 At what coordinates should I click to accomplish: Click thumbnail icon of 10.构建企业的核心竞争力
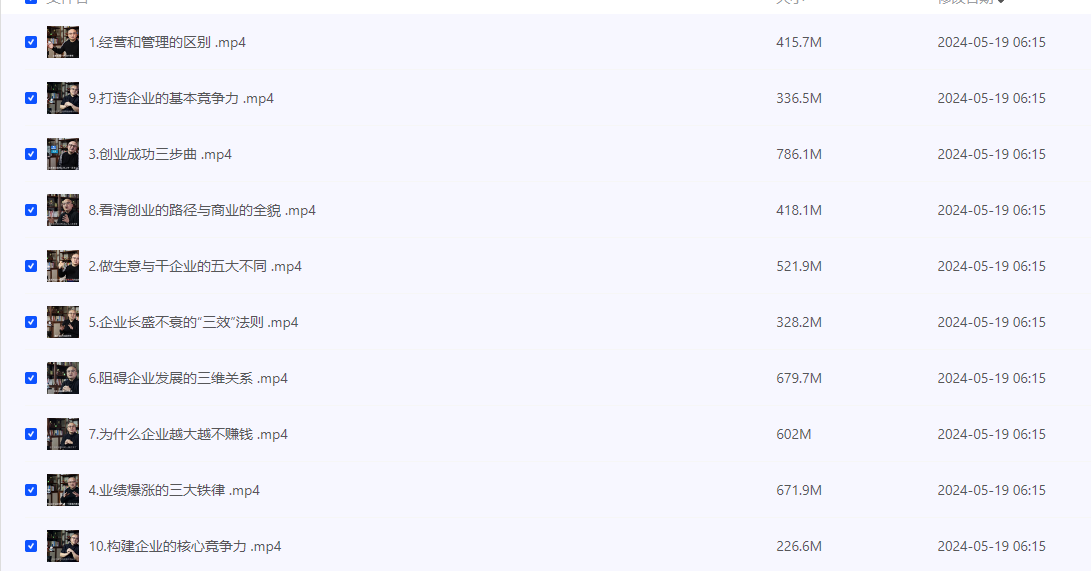(x=63, y=546)
